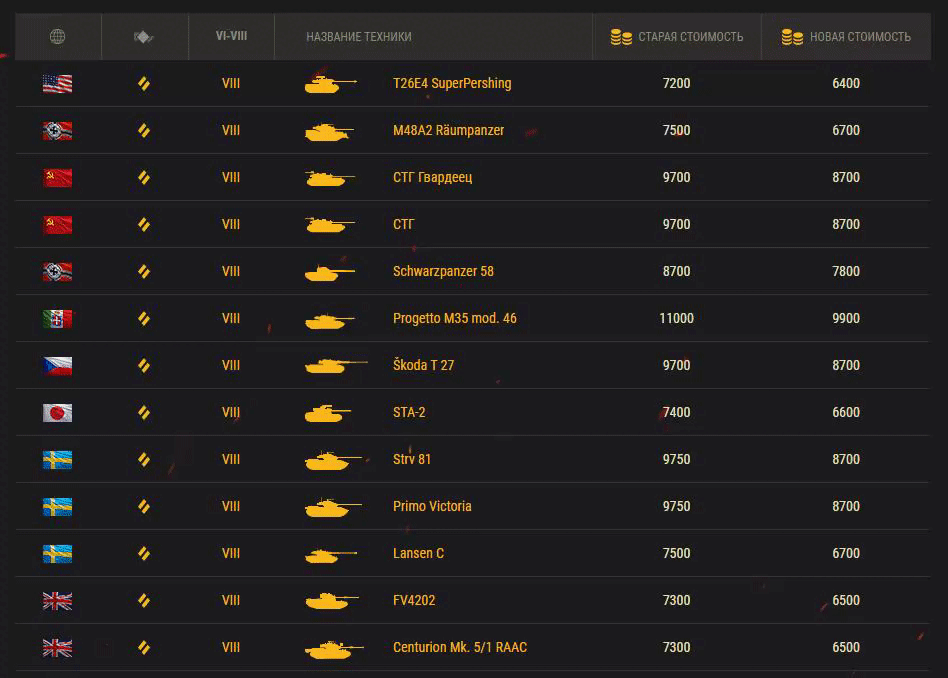Select tier VIII label in Škoda T 27 row
948x678 pixels.
pyautogui.click(x=231, y=365)
